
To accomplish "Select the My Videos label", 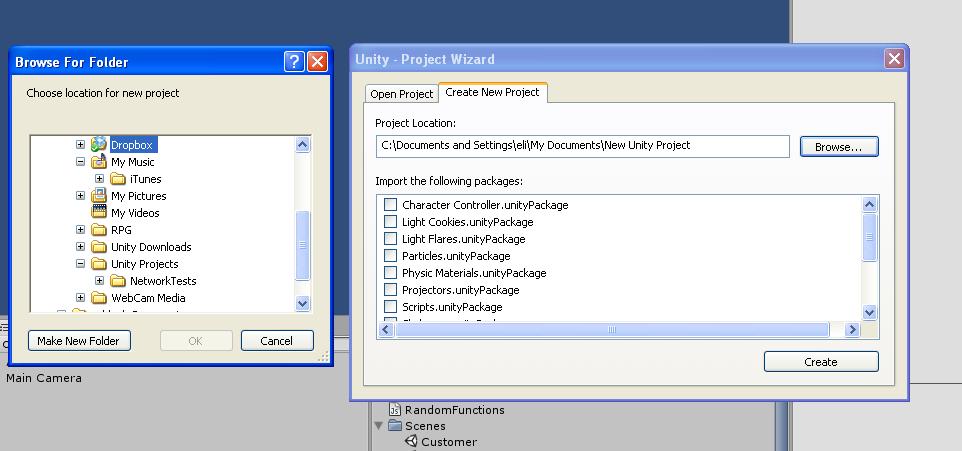I will coord(135,213).
